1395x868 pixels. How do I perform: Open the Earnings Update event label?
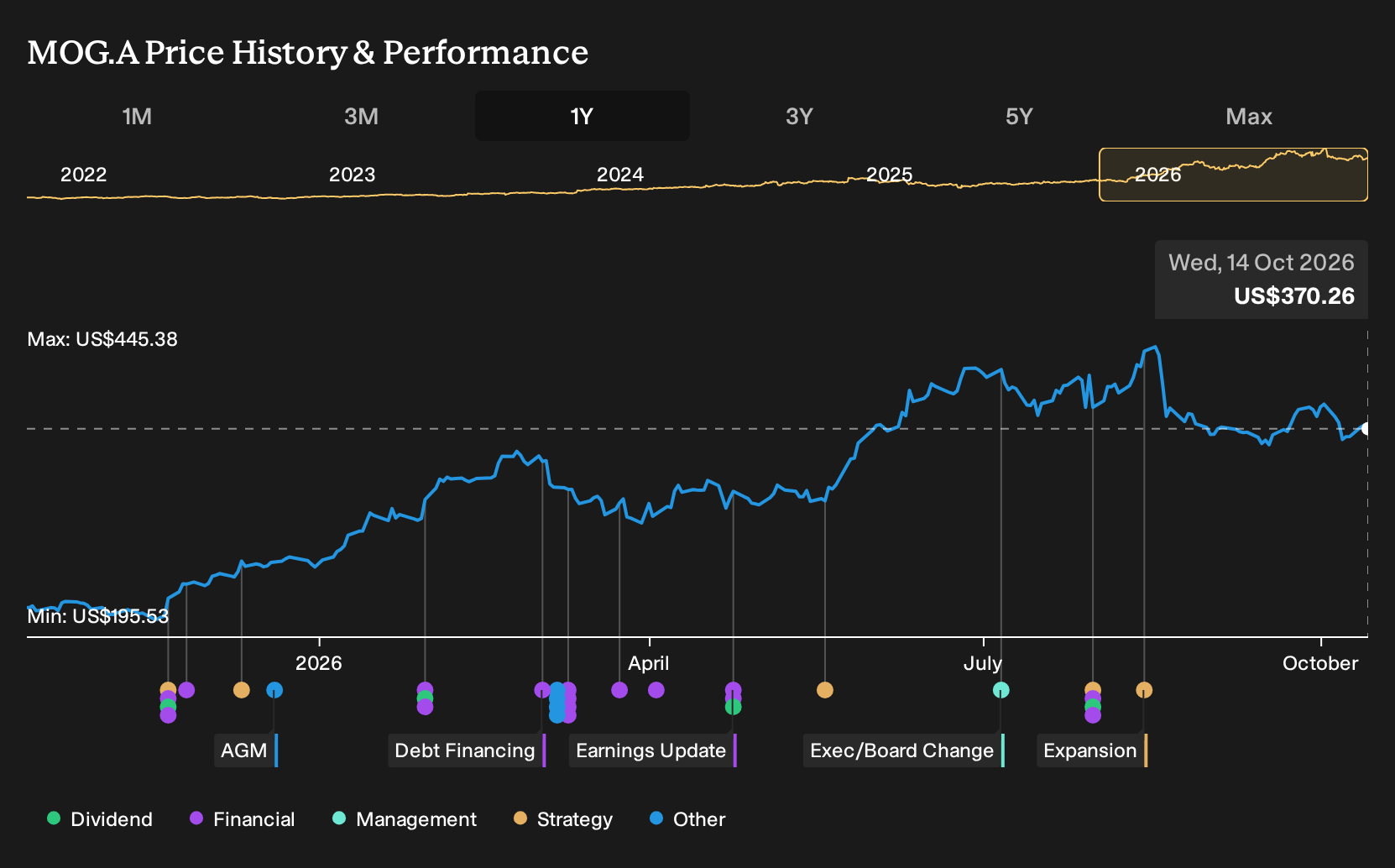(653, 750)
